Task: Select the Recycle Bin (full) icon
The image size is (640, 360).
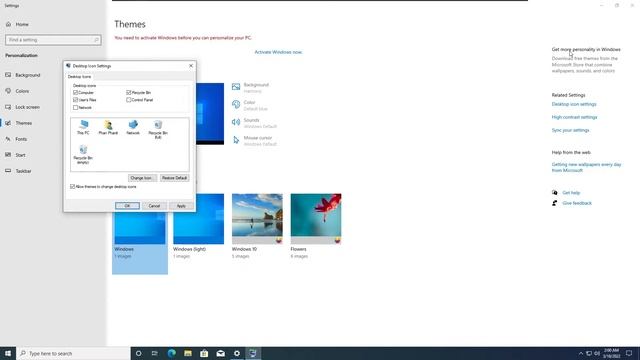Action: pyautogui.click(x=158, y=129)
